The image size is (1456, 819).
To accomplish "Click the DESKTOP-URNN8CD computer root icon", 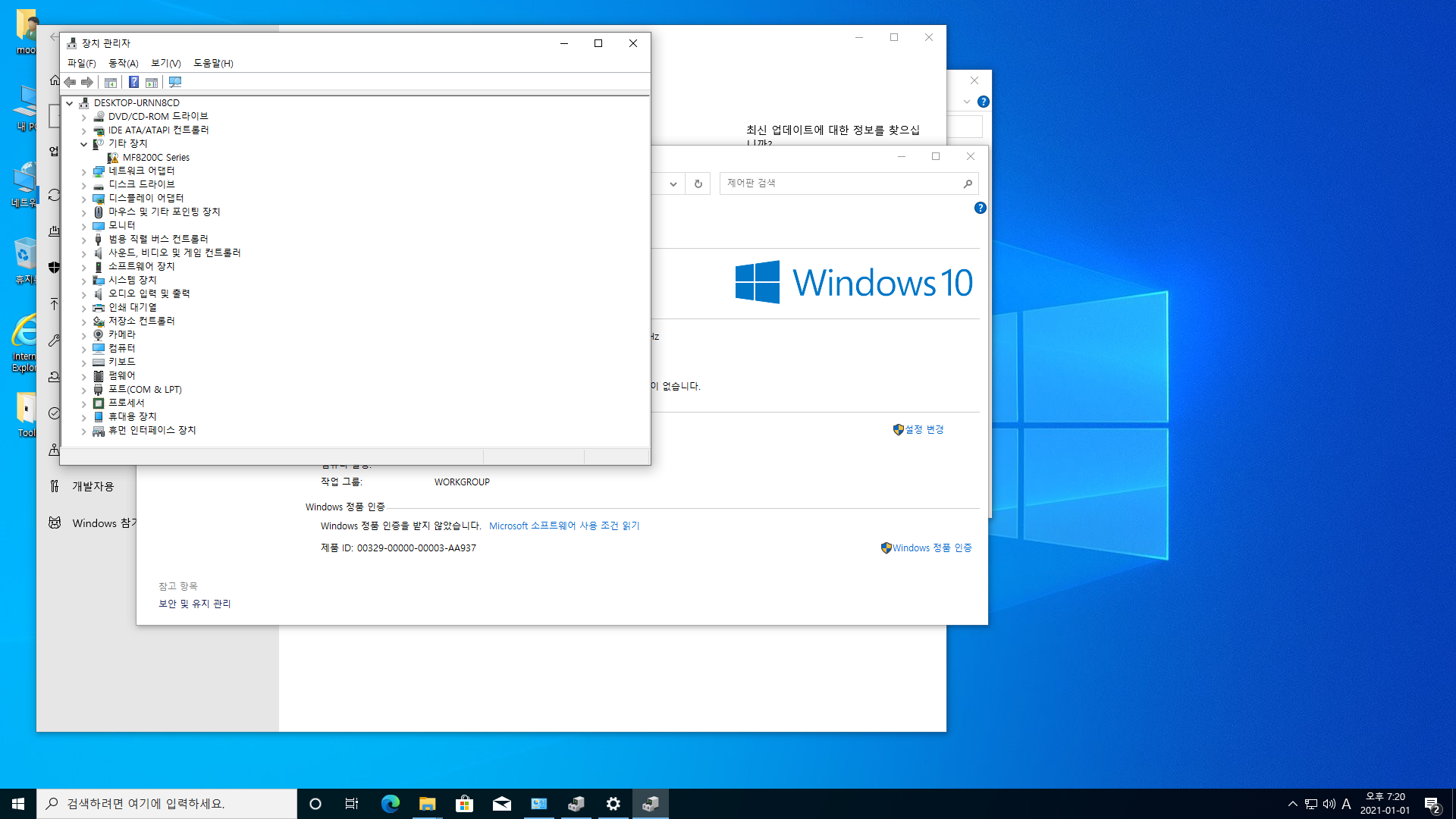I will pyautogui.click(x=84, y=103).
